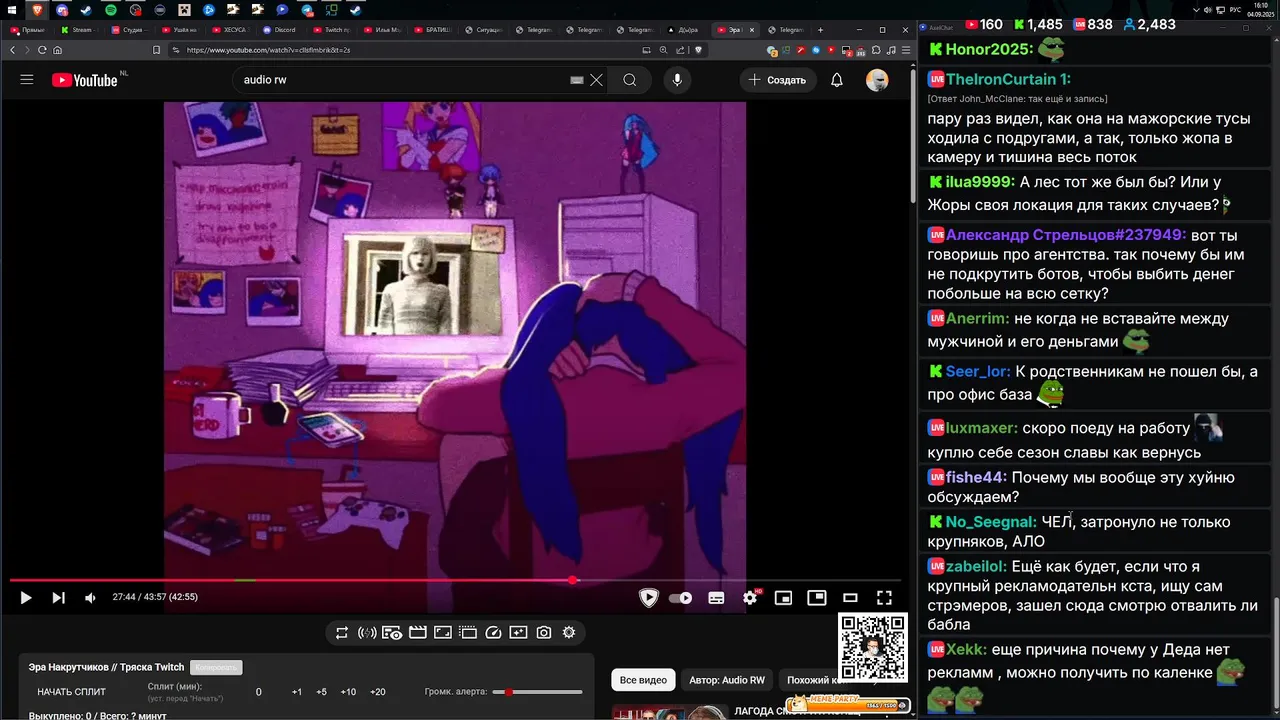Open the YouTube guide hamburger menu
This screenshot has height=720, width=1280.
coord(27,80)
